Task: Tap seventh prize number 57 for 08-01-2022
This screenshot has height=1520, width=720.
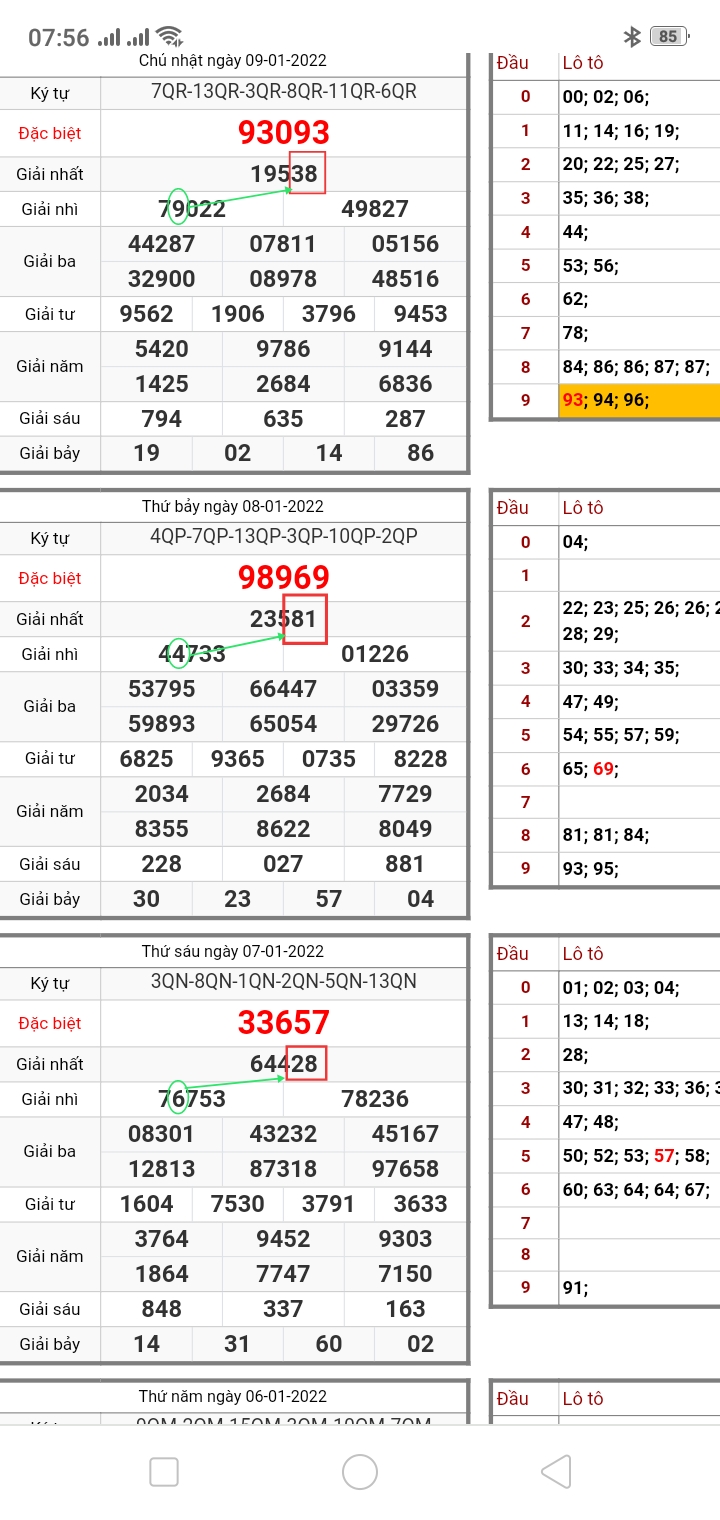Action: [x=329, y=898]
